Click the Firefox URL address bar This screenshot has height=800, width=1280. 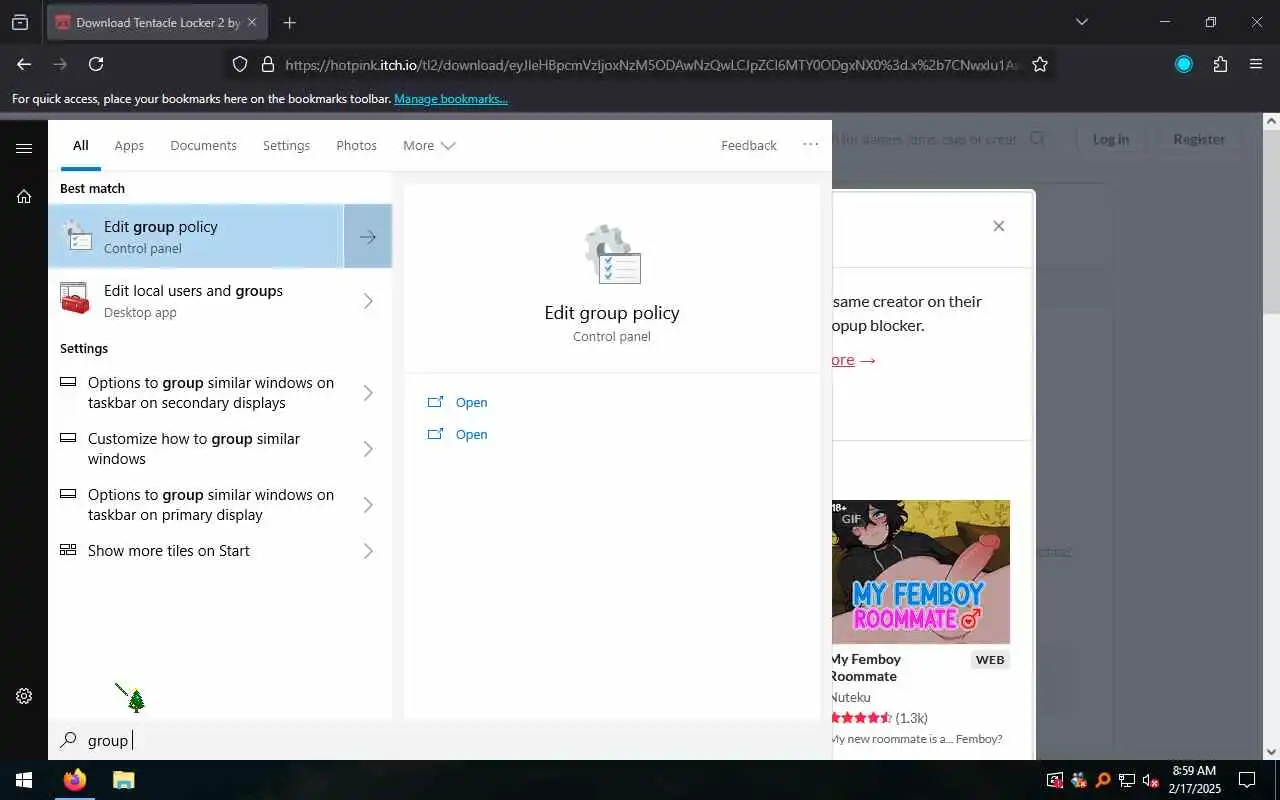[x=640, y=64]
